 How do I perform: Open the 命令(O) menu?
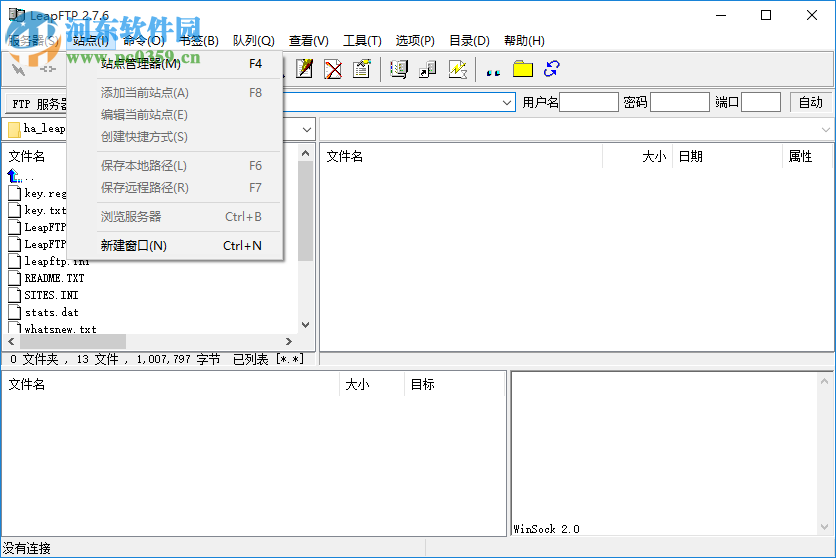pyautogui.click(x=144, y=41)
